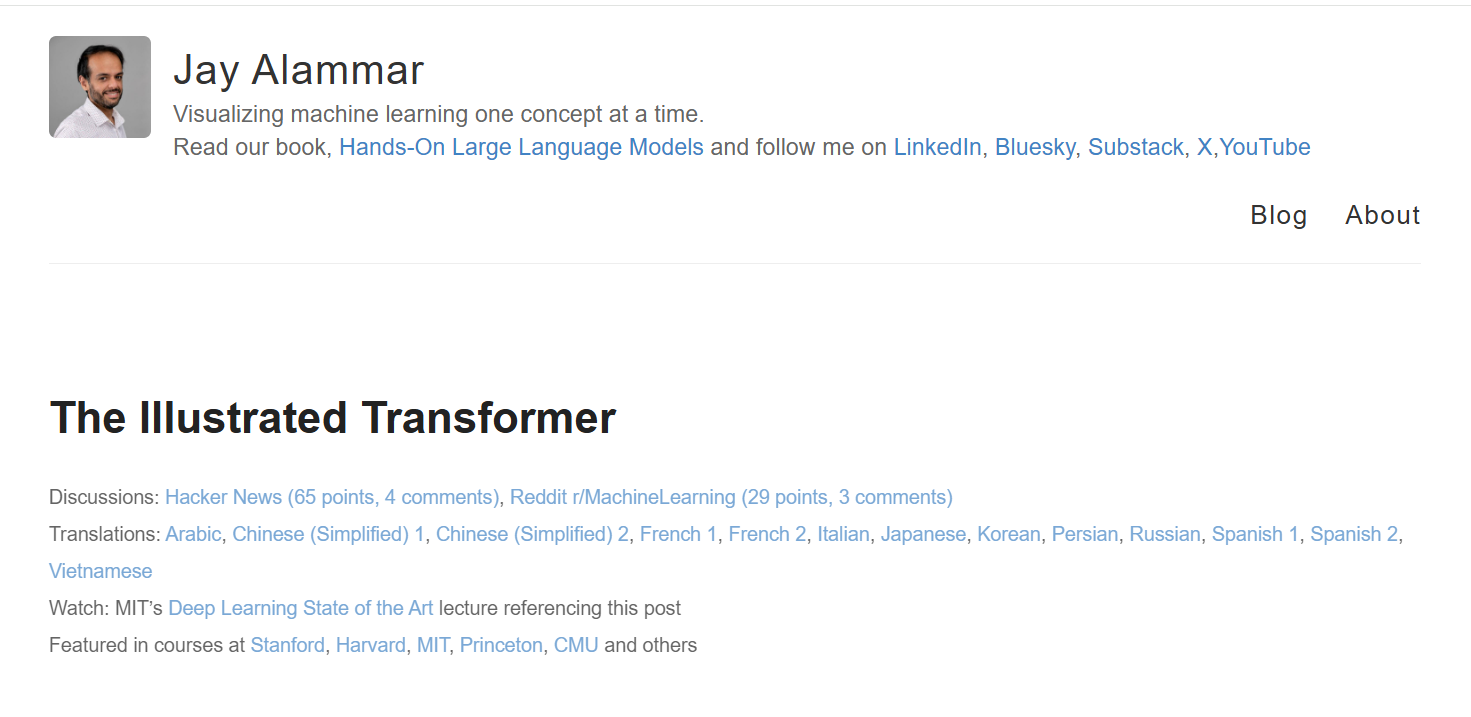Screen dimensions: 1471x717
Task: Open the Vietnamese translation
Action: click(x=100, y=570)
